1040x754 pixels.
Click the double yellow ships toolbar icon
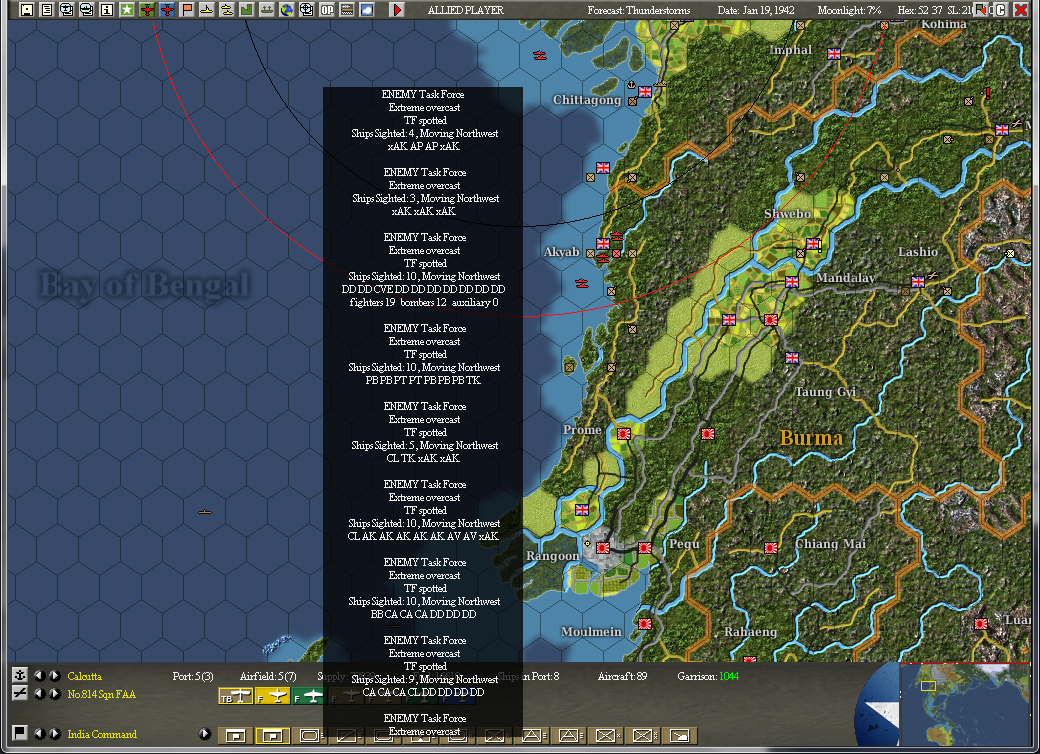(x=226, y=9)
